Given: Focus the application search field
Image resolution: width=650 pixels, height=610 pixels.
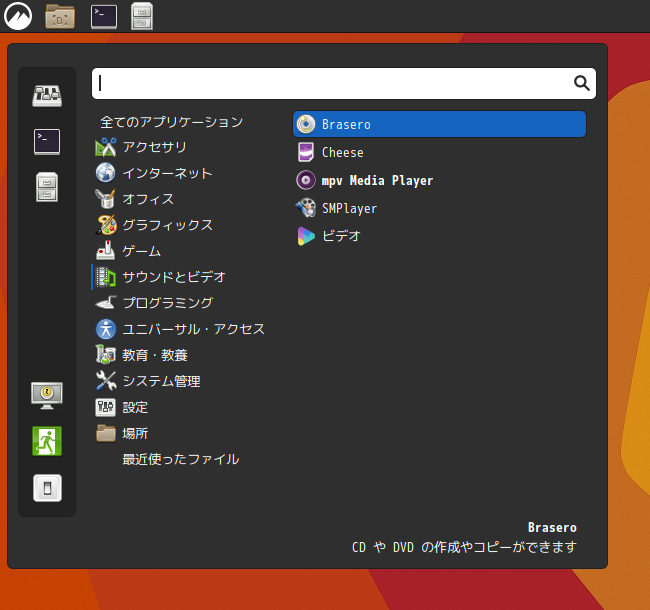Looking at the screenshot, I should pyautogui.click(x=344, y=83).
